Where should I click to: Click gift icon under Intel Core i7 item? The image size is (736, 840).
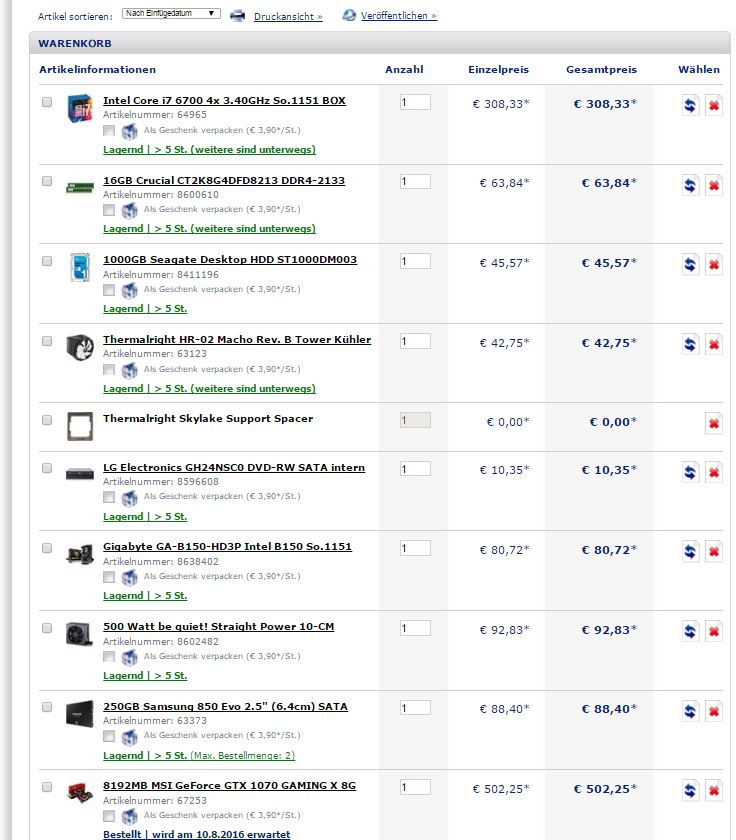coord(129,131)
